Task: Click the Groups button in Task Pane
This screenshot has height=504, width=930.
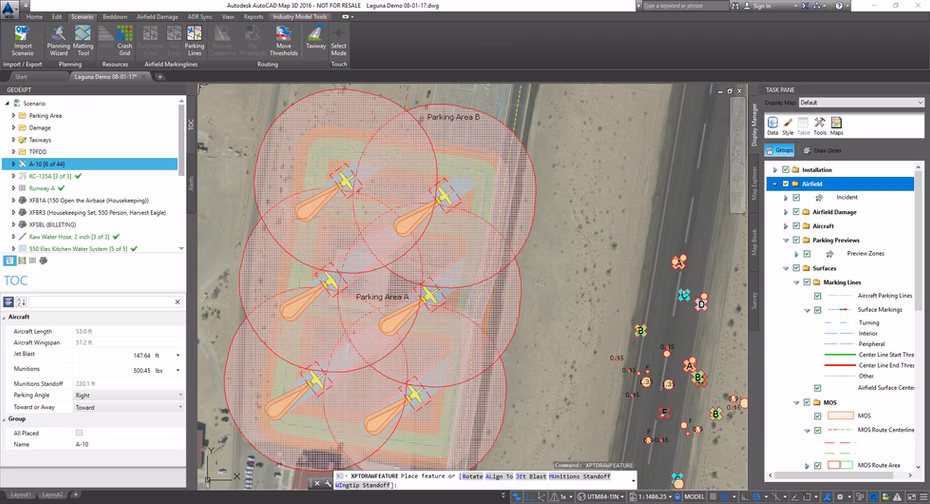Action: coord(779,151)
